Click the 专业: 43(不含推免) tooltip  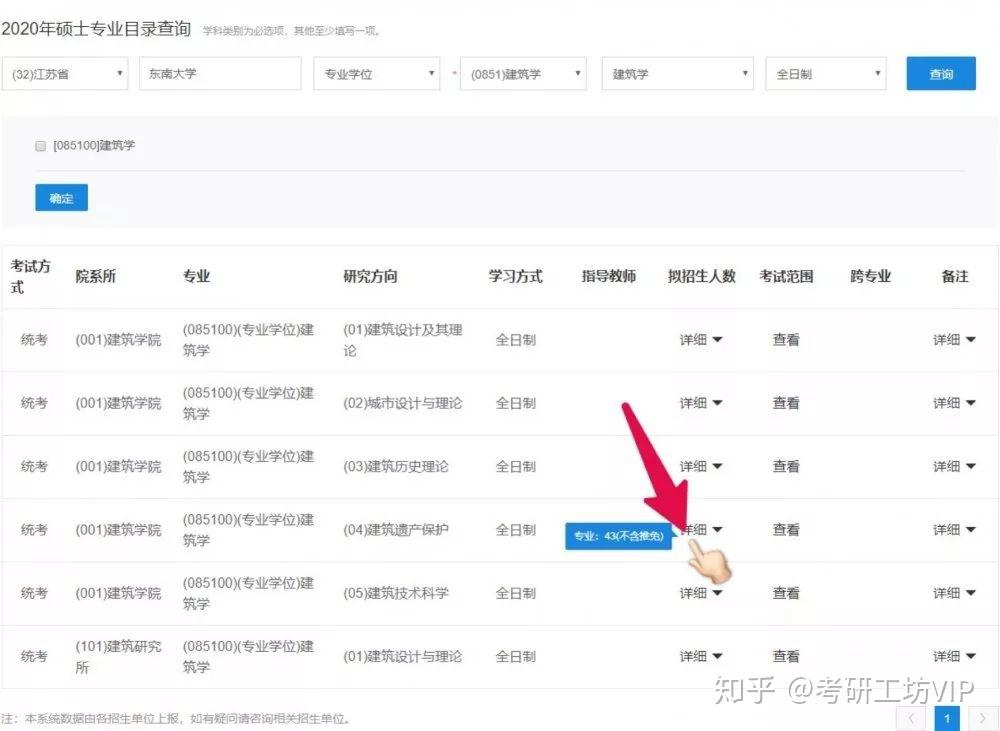click(619, 536)
